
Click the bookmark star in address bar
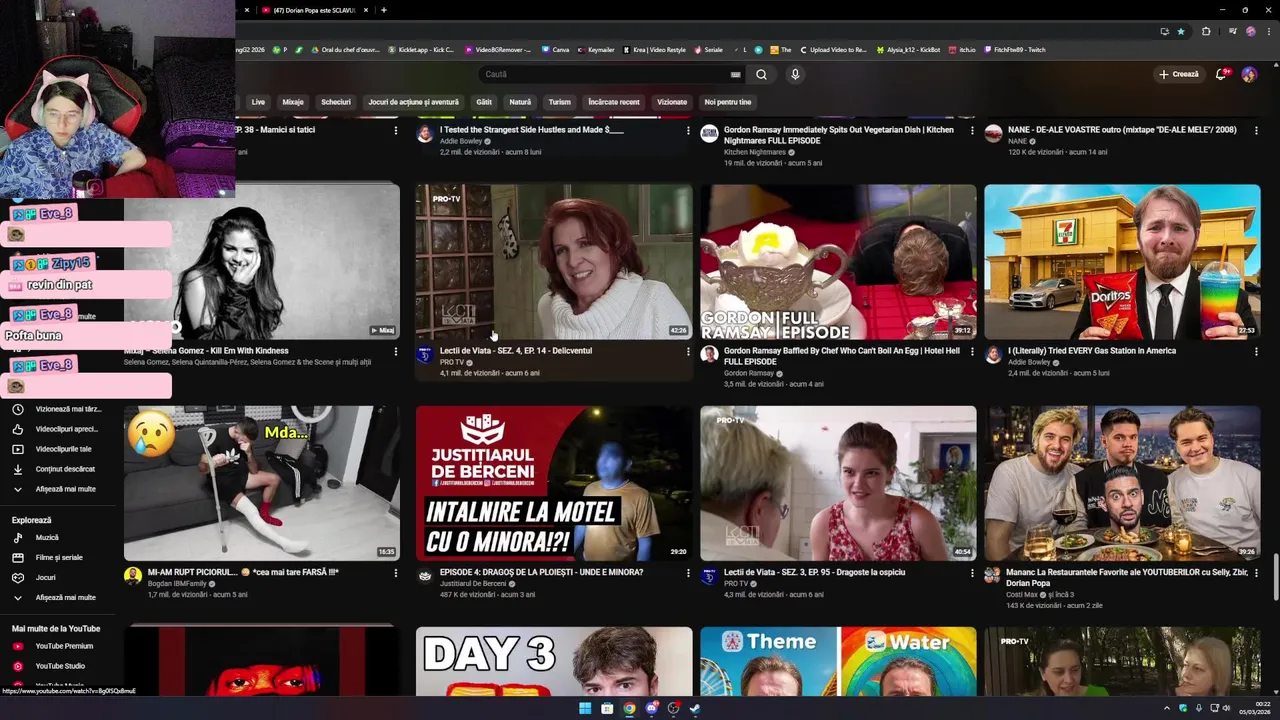coord(1181,31)
